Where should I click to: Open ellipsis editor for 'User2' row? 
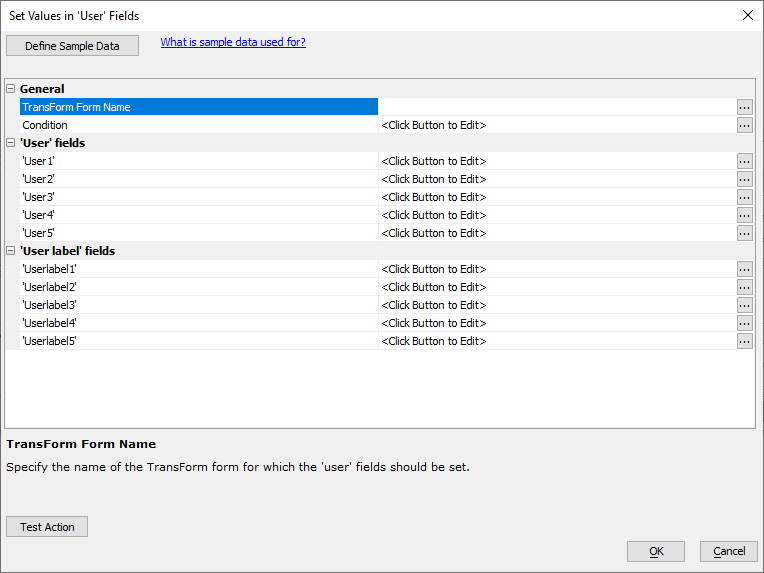click(x=744, y=179)
